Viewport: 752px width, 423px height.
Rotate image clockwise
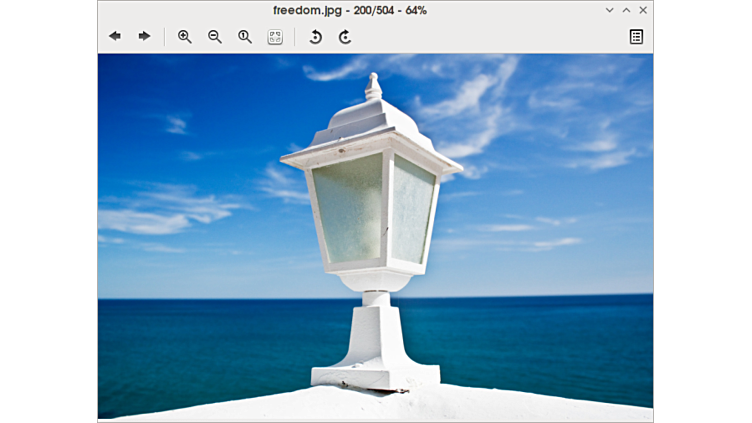pos(345,36)
